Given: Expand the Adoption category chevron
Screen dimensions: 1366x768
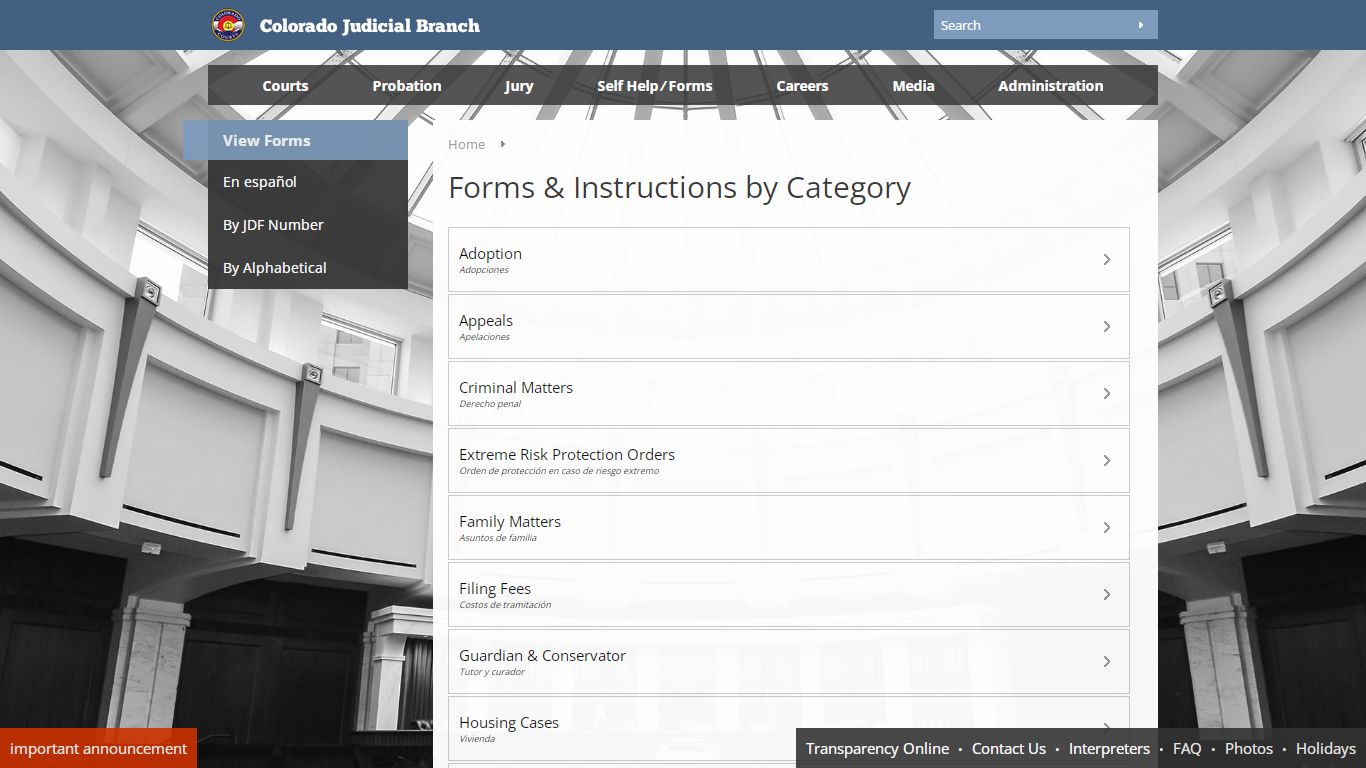Looking at the screenshot, I should point(1107,259).
